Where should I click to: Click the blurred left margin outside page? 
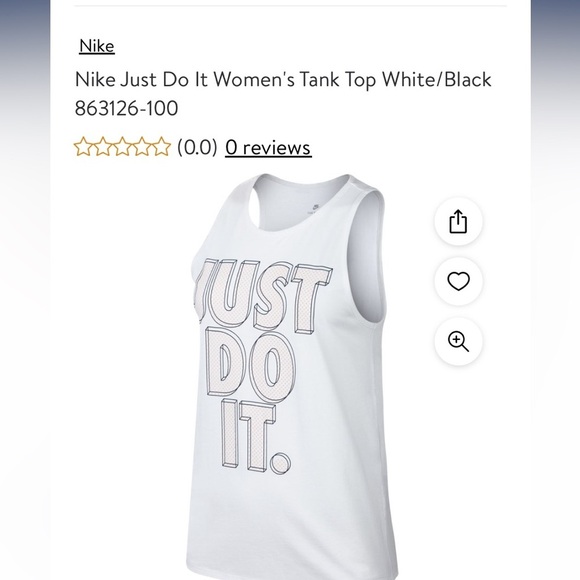[25, 290]
